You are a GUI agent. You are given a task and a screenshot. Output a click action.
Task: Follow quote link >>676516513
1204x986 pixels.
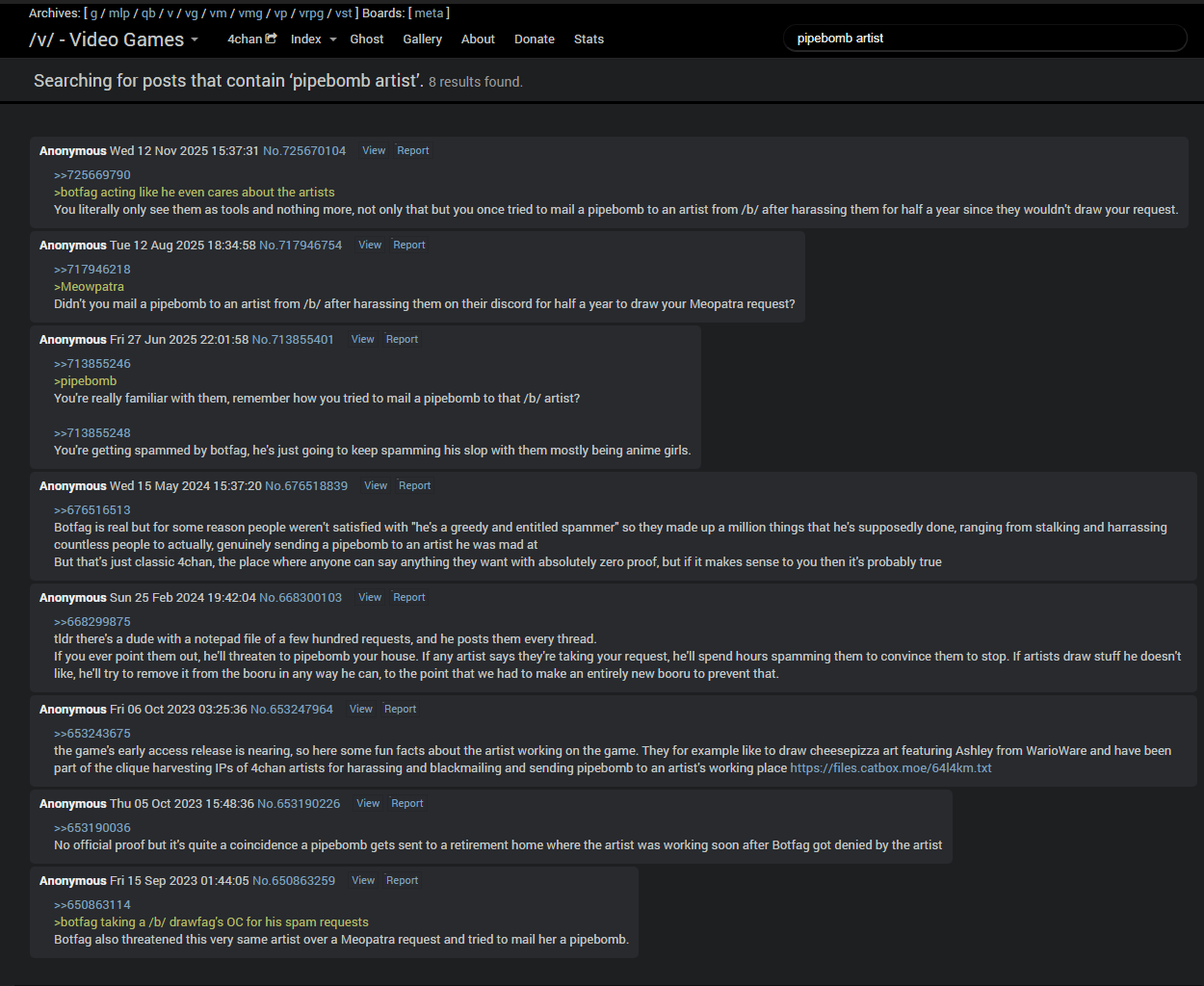[x=92, y=510]
